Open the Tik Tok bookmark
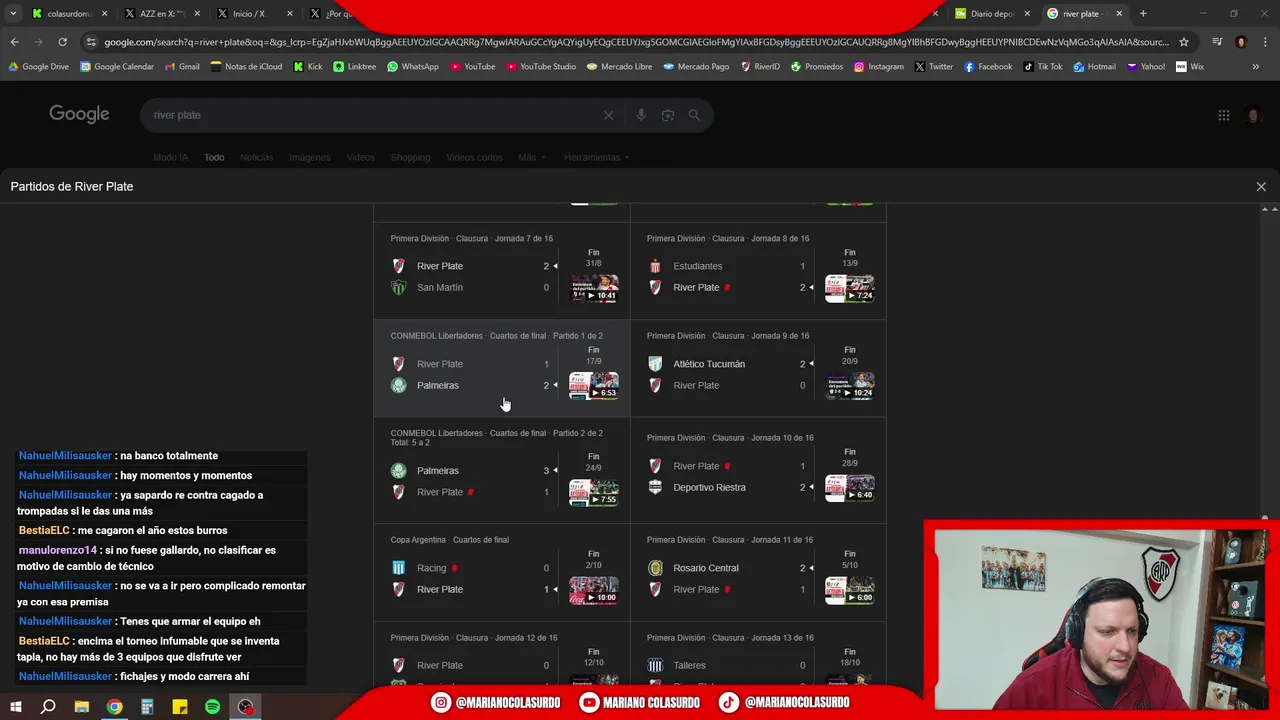 (1043, 67)
